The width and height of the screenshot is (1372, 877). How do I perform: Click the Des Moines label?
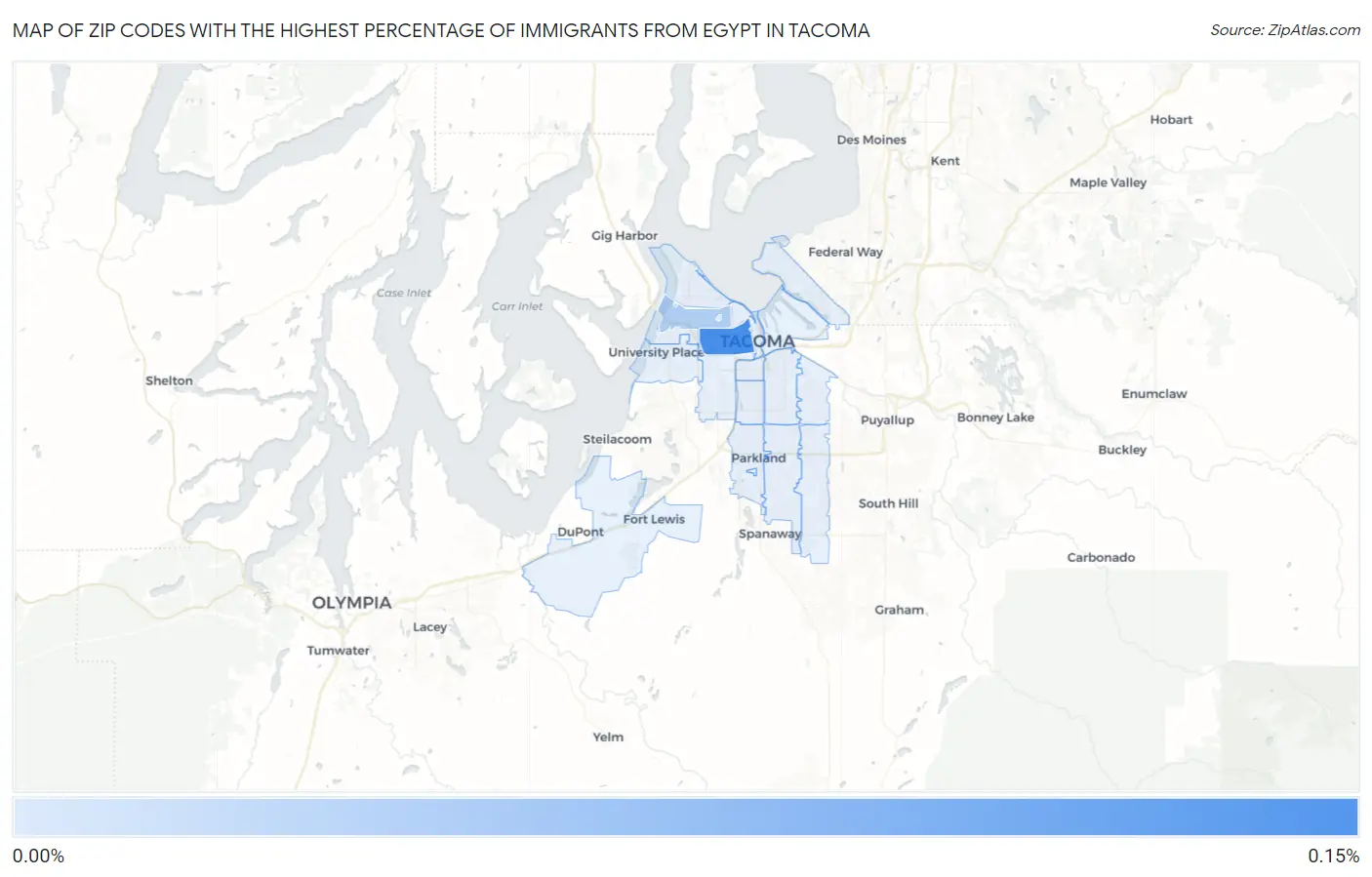click(871, 140)
